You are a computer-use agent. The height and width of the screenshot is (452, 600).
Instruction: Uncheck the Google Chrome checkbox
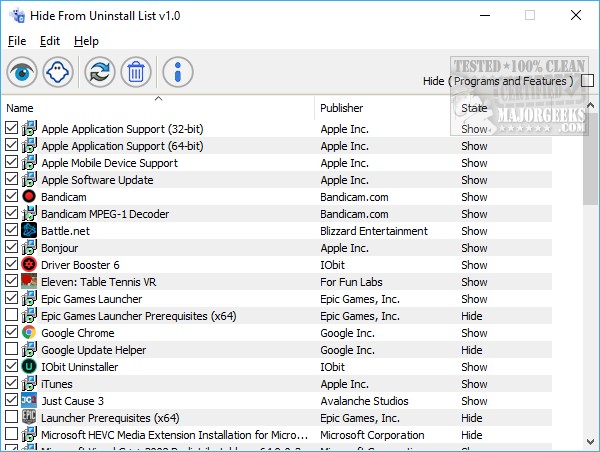tap(11, 332)
